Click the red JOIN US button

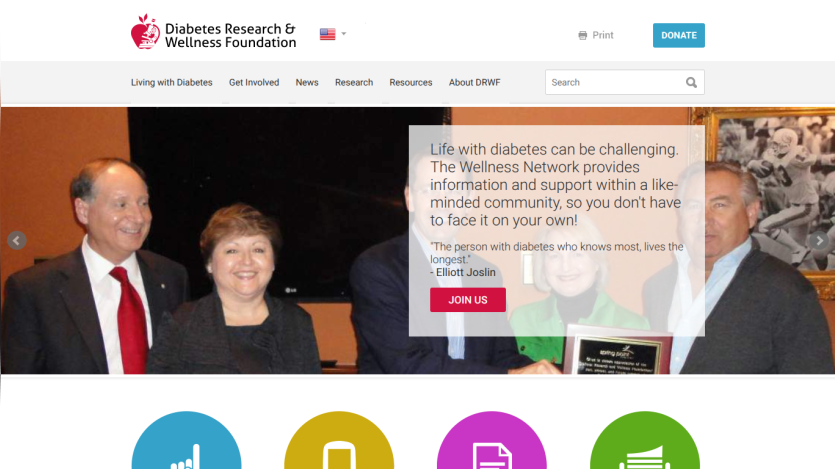(468, 300)
